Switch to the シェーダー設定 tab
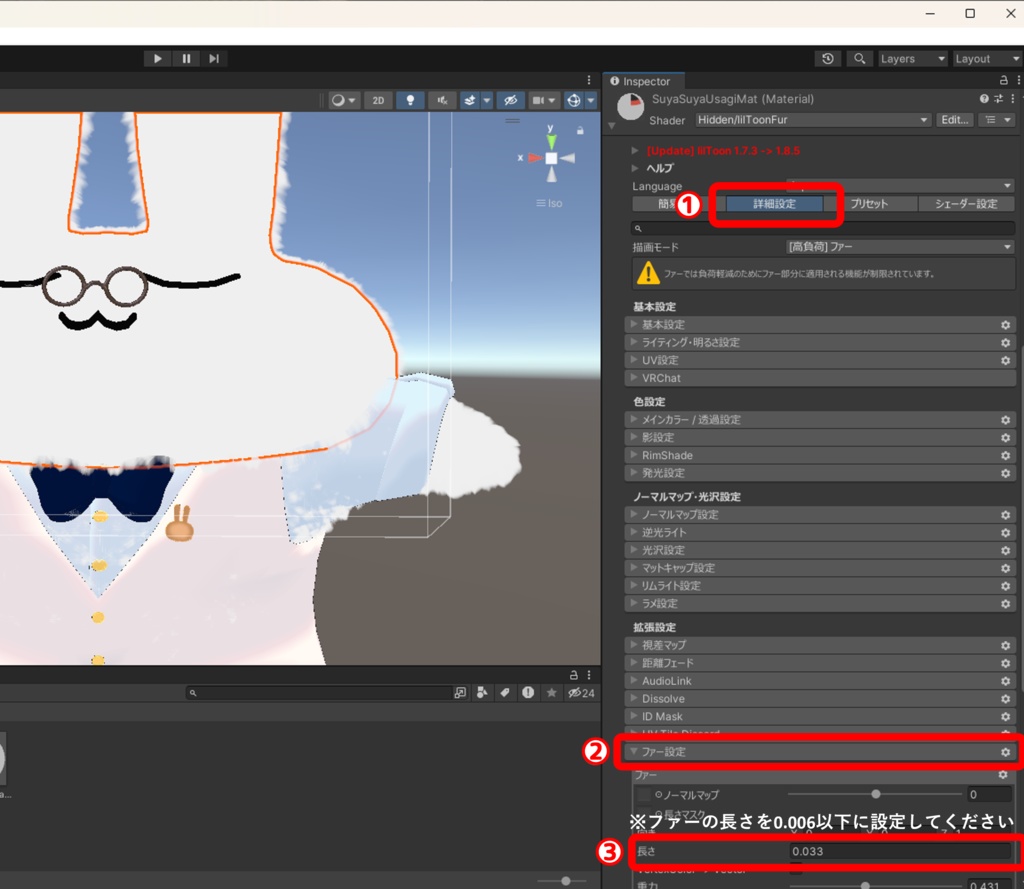 pos(966,204)
